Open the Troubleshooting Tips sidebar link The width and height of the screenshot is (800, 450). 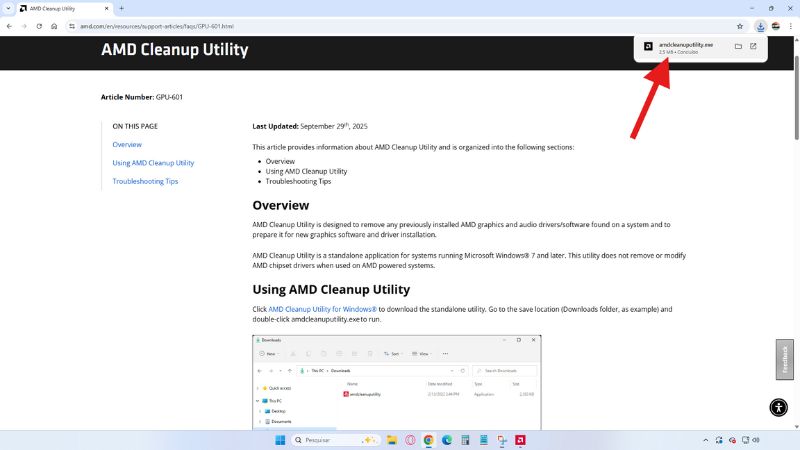click(145, 181)
